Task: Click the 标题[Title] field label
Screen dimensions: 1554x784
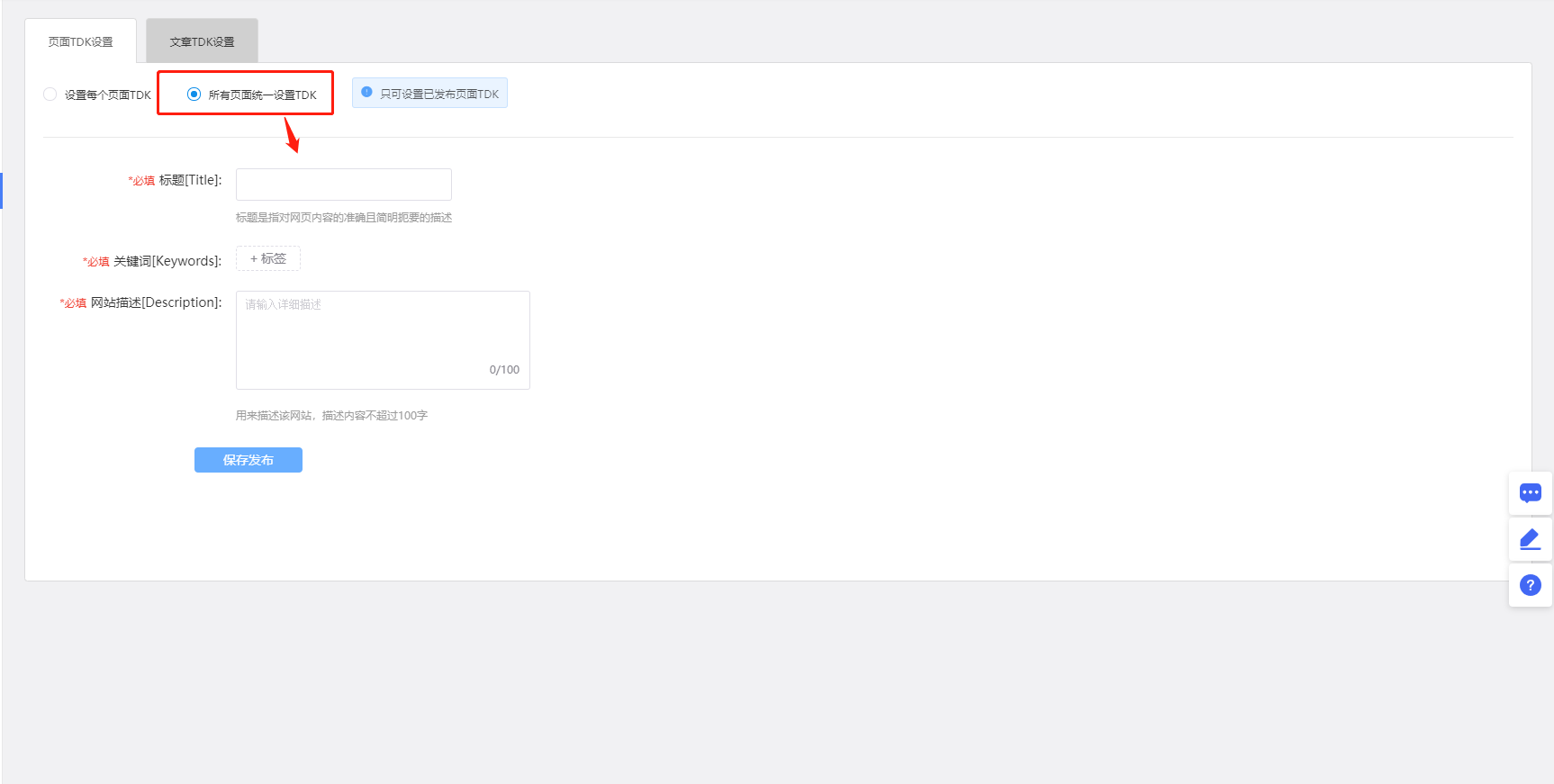Action: pyautogui.click(x=190, y=180)
